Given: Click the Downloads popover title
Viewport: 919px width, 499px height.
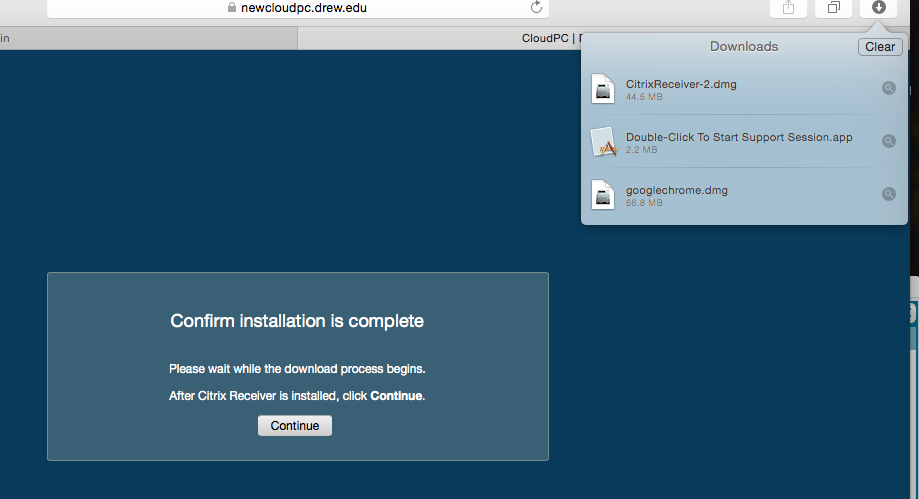Looking at the screenshot, I should [744, 46].
